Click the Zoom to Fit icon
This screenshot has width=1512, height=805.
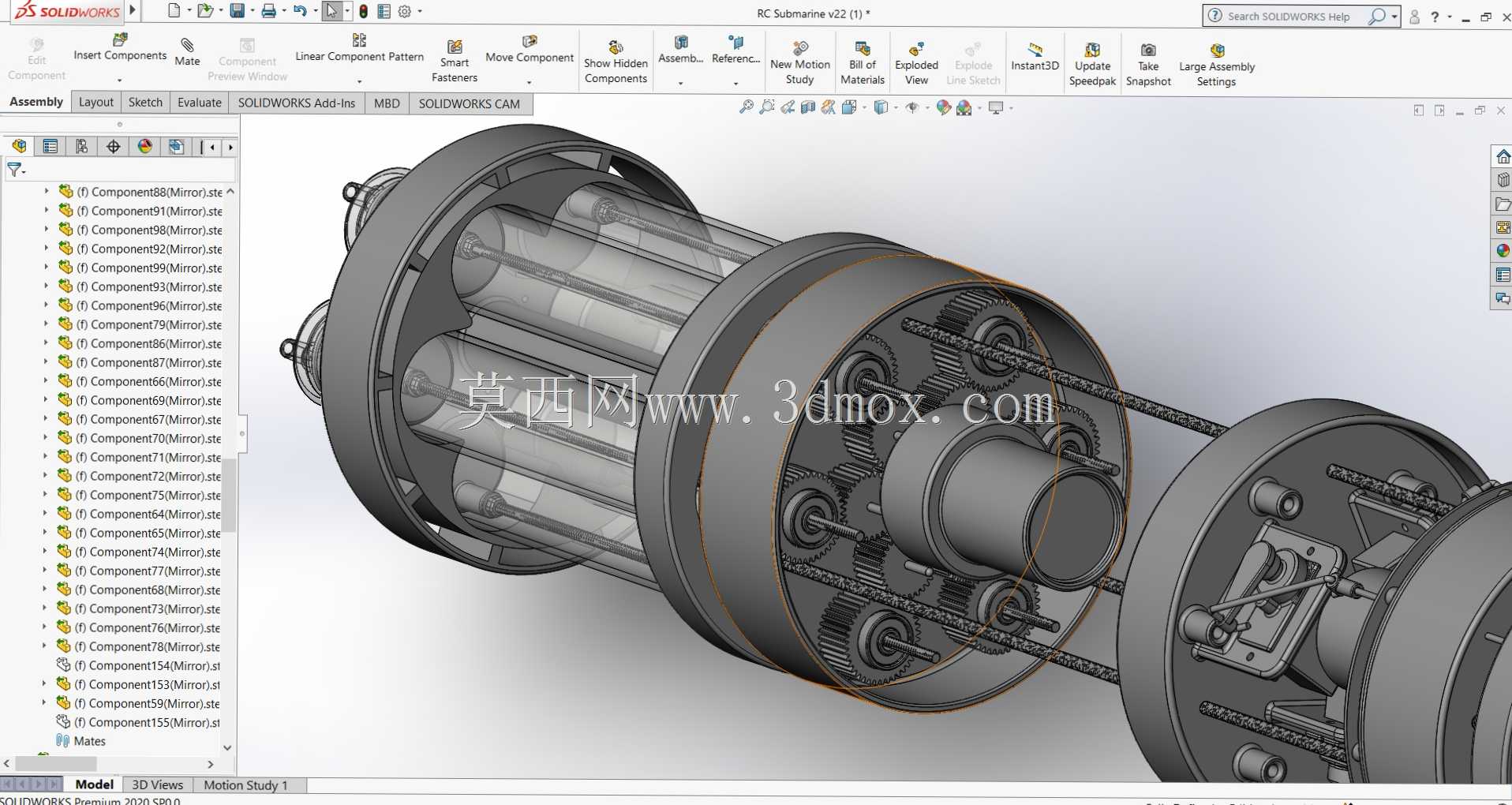pyautogui.click(x=746, y=107)
